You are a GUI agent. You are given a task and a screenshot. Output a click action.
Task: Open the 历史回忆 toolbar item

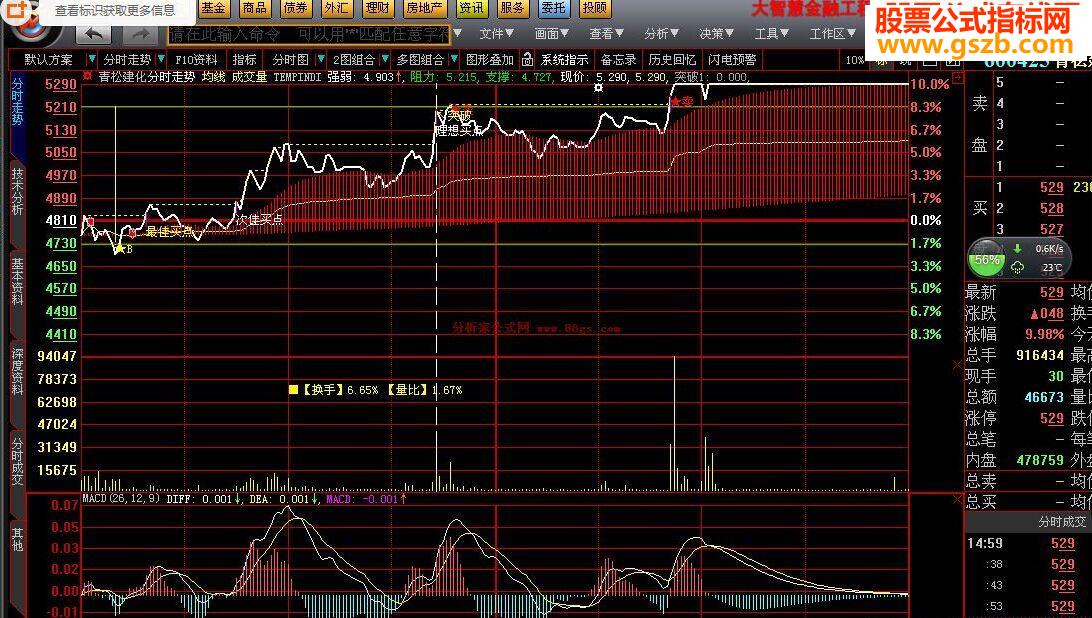coord(672,60)
